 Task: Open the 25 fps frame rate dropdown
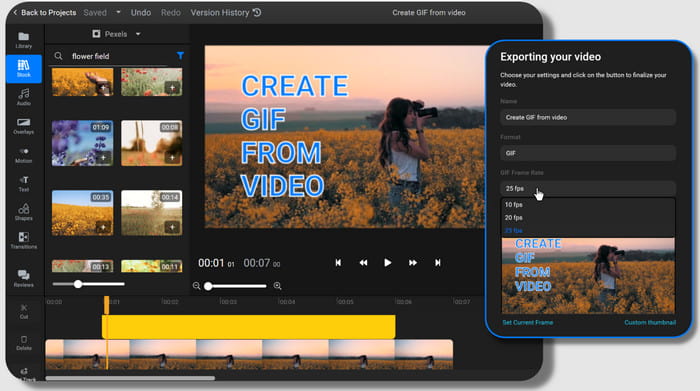click(x=588, y=189)
